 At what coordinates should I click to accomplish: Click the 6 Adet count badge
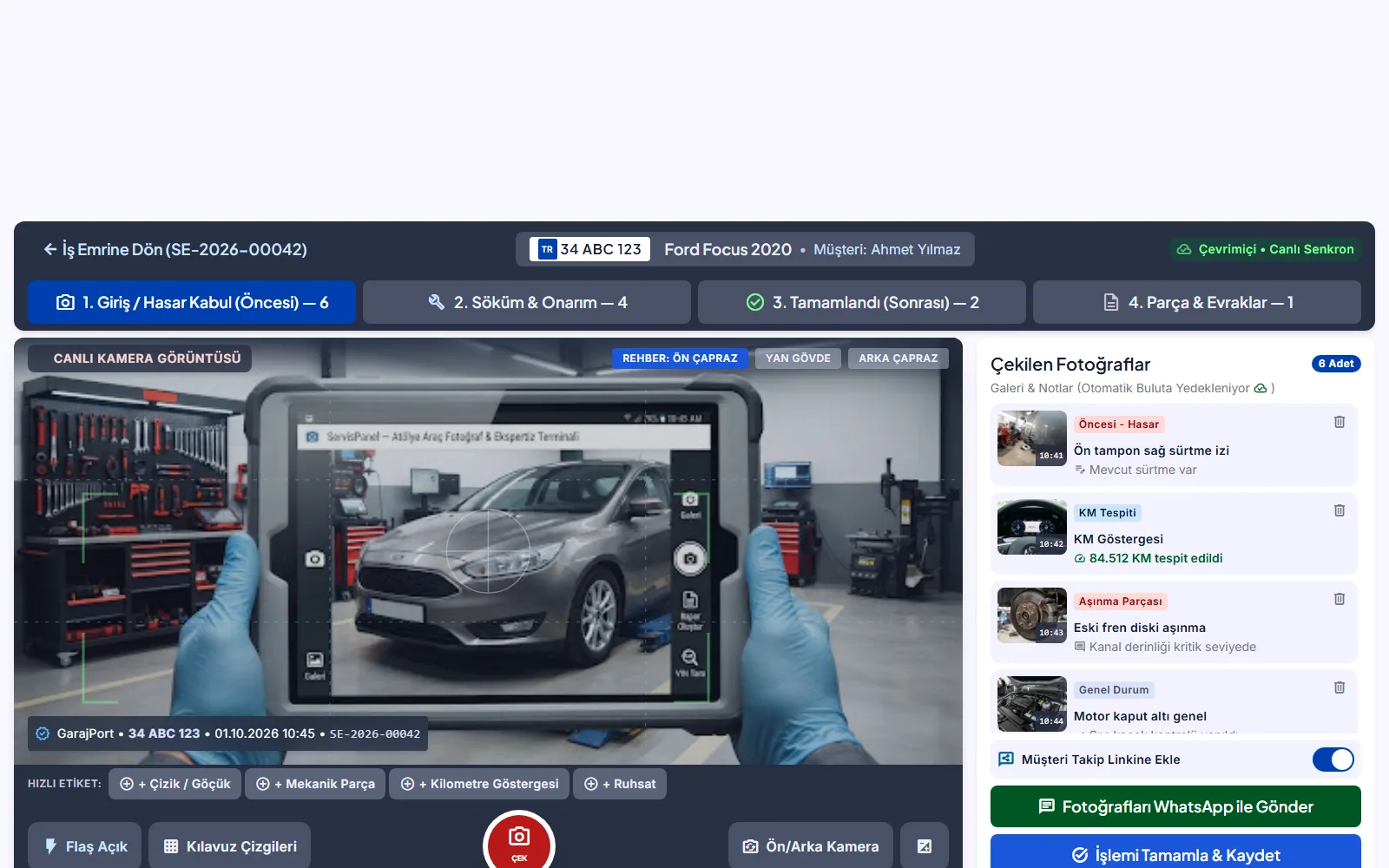click(1336, 364)
